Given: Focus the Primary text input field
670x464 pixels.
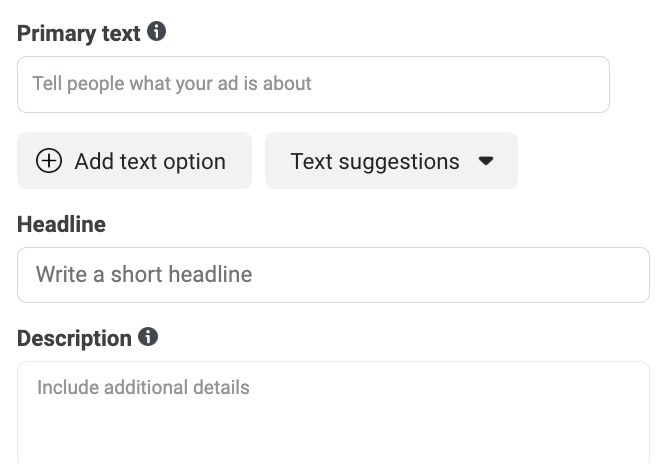Looking at the screenshot, I should (313, 84).
